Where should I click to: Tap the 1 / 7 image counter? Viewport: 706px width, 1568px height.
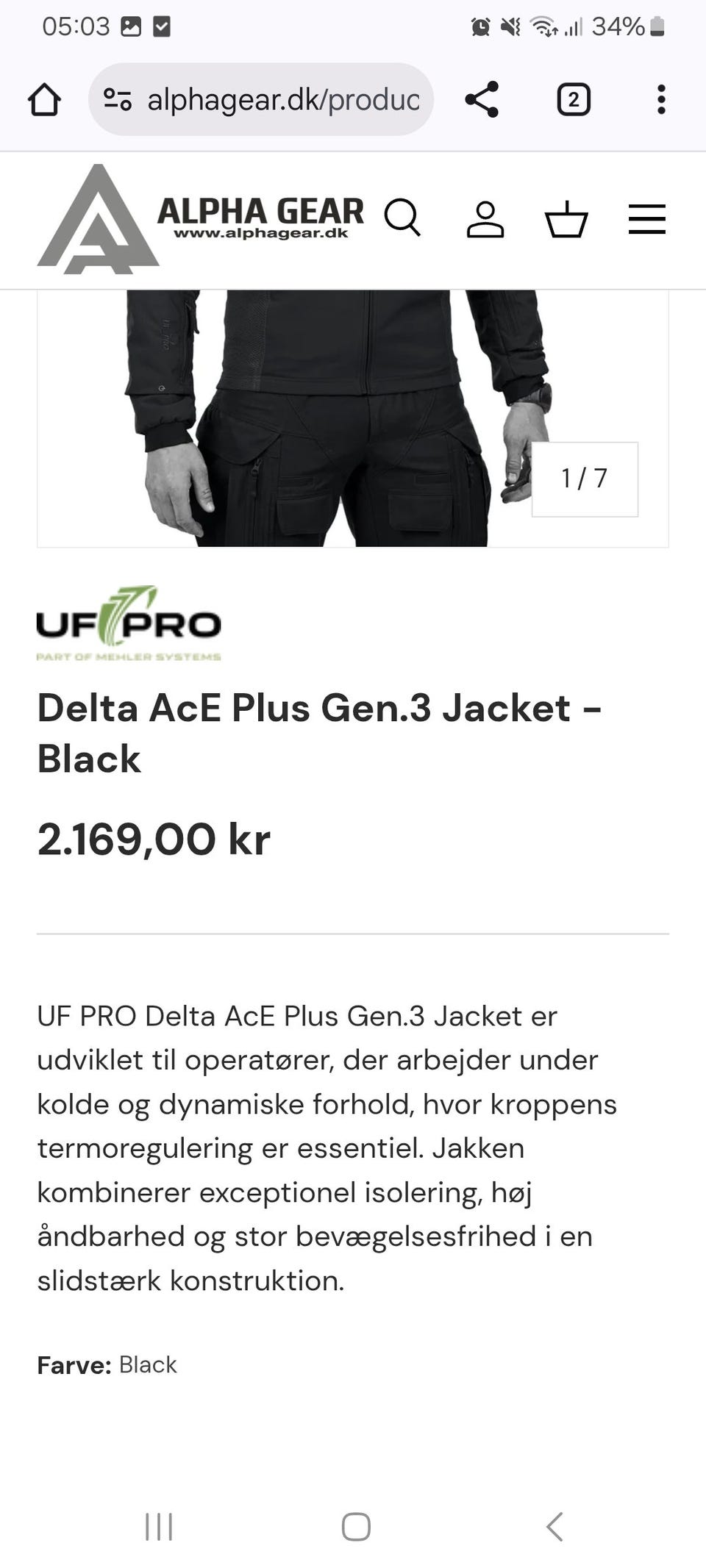coord(585,479)
